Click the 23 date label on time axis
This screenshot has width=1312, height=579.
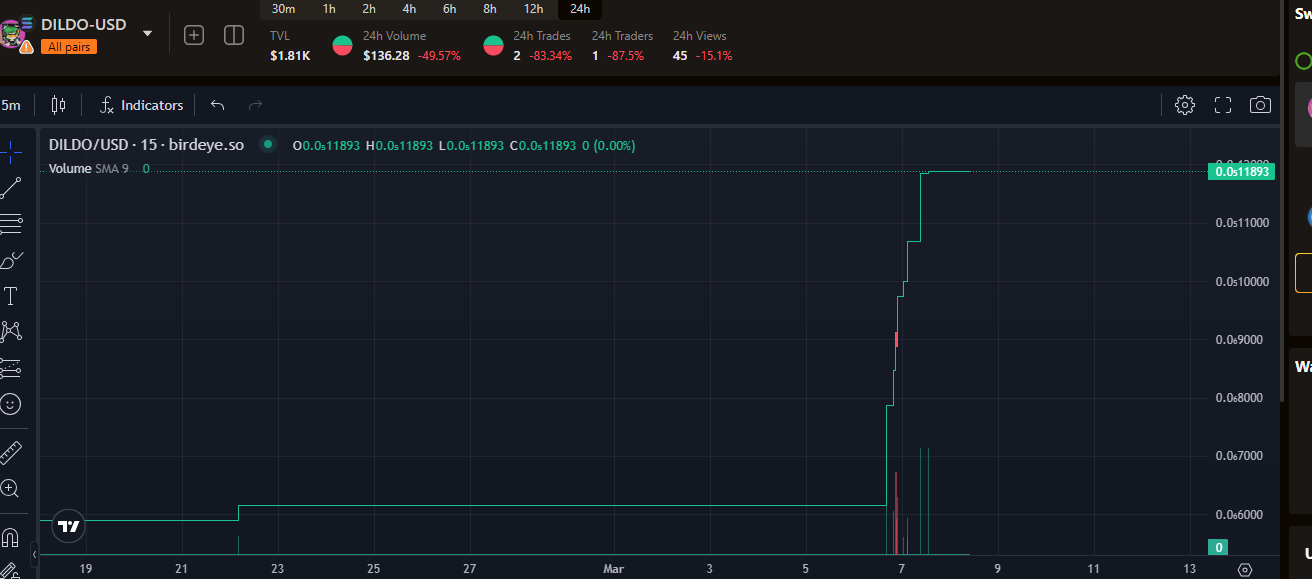coord(277,569)
